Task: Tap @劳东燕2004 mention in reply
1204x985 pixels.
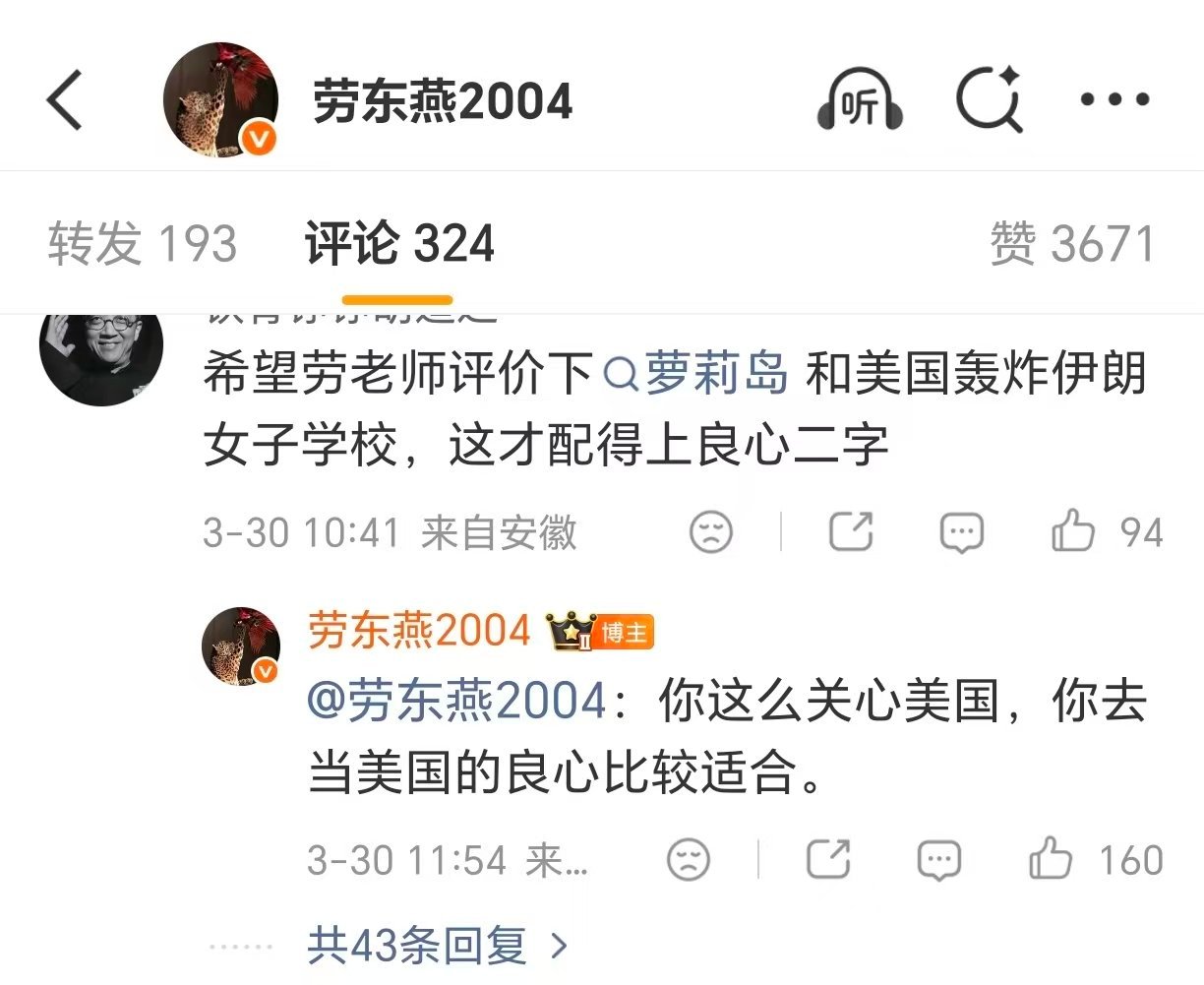Action: click(x=457, y=702)
